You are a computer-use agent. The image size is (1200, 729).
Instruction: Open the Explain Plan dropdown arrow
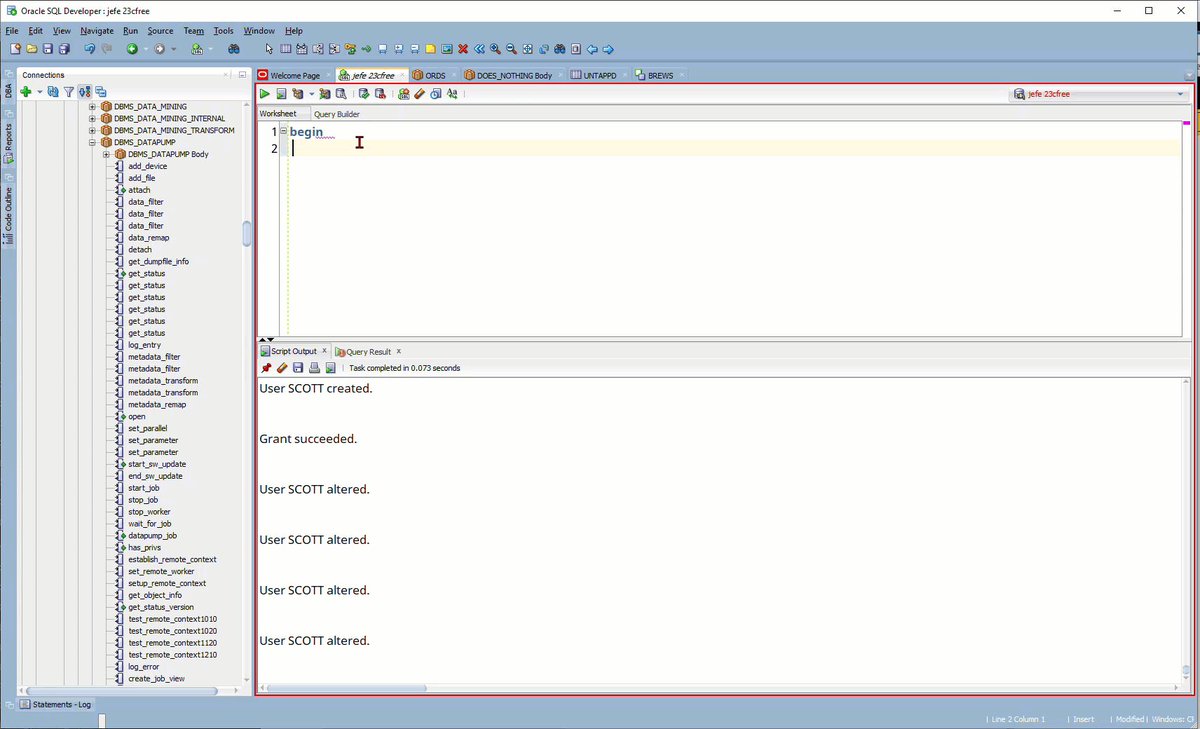[311, 94]
